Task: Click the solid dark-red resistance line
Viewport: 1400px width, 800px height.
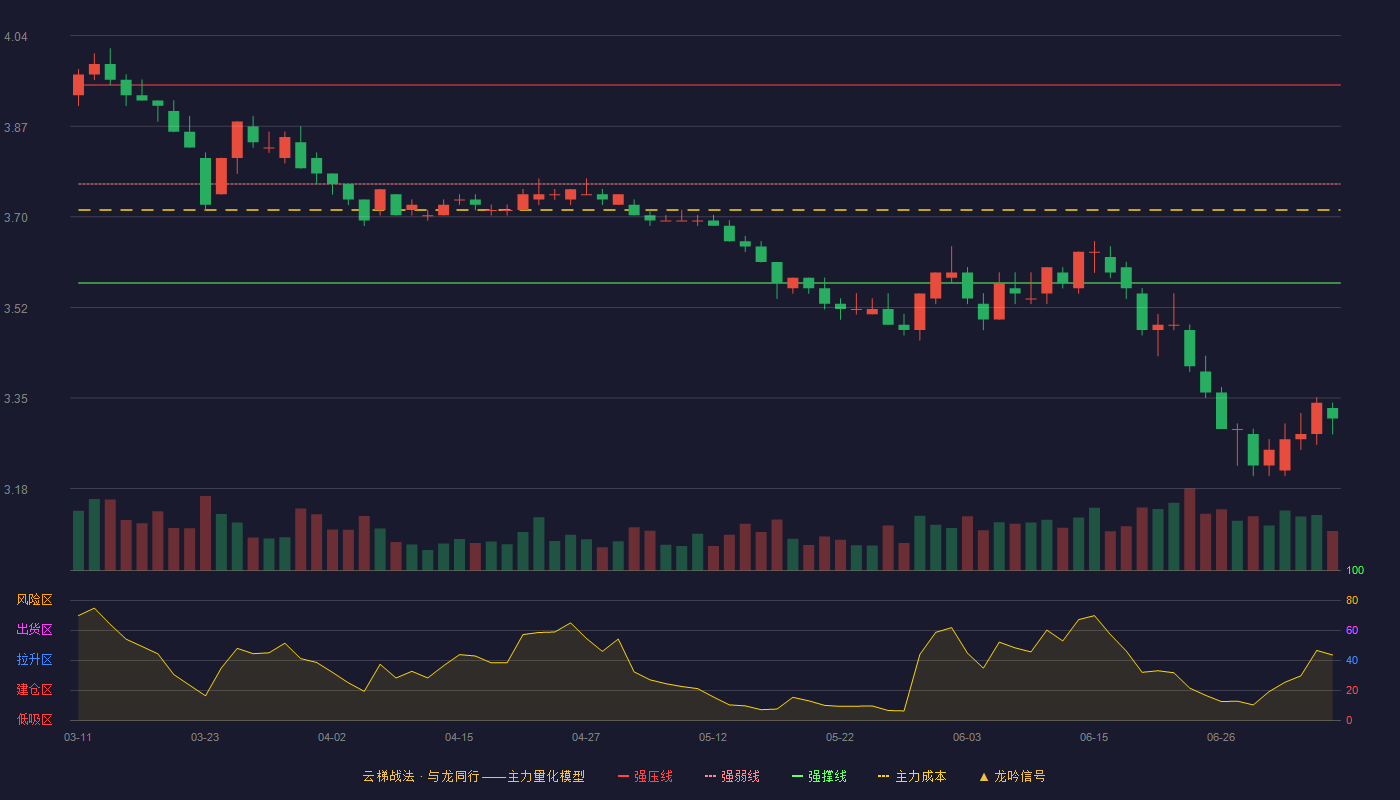Action: click(x=709, y=85)
